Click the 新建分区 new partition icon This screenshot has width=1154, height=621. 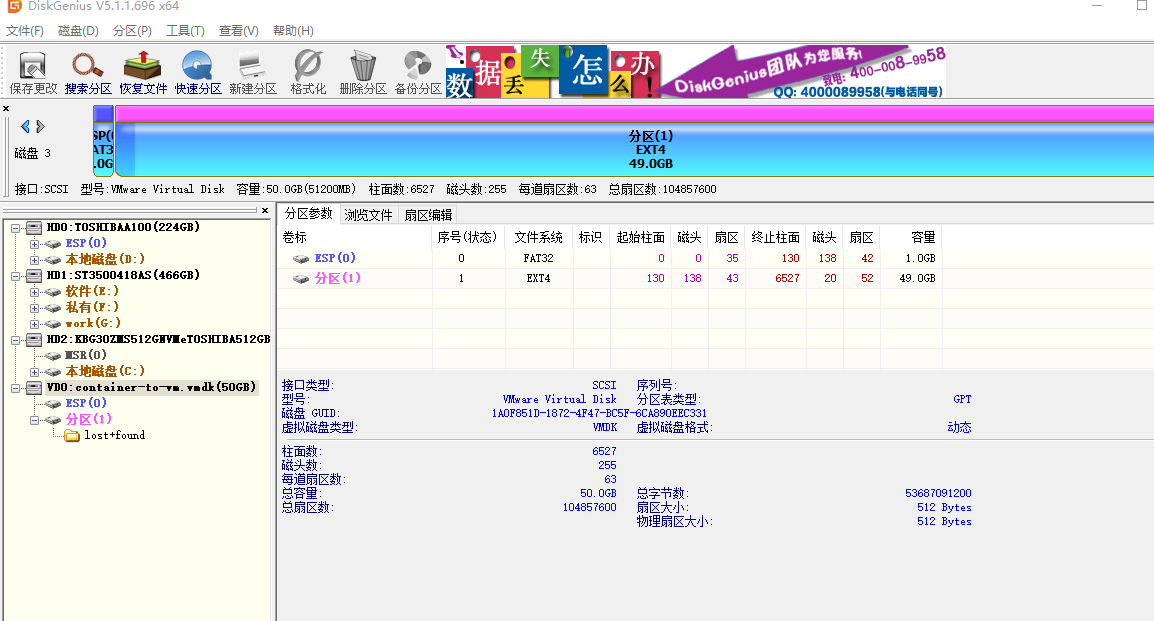pos(252,72)
